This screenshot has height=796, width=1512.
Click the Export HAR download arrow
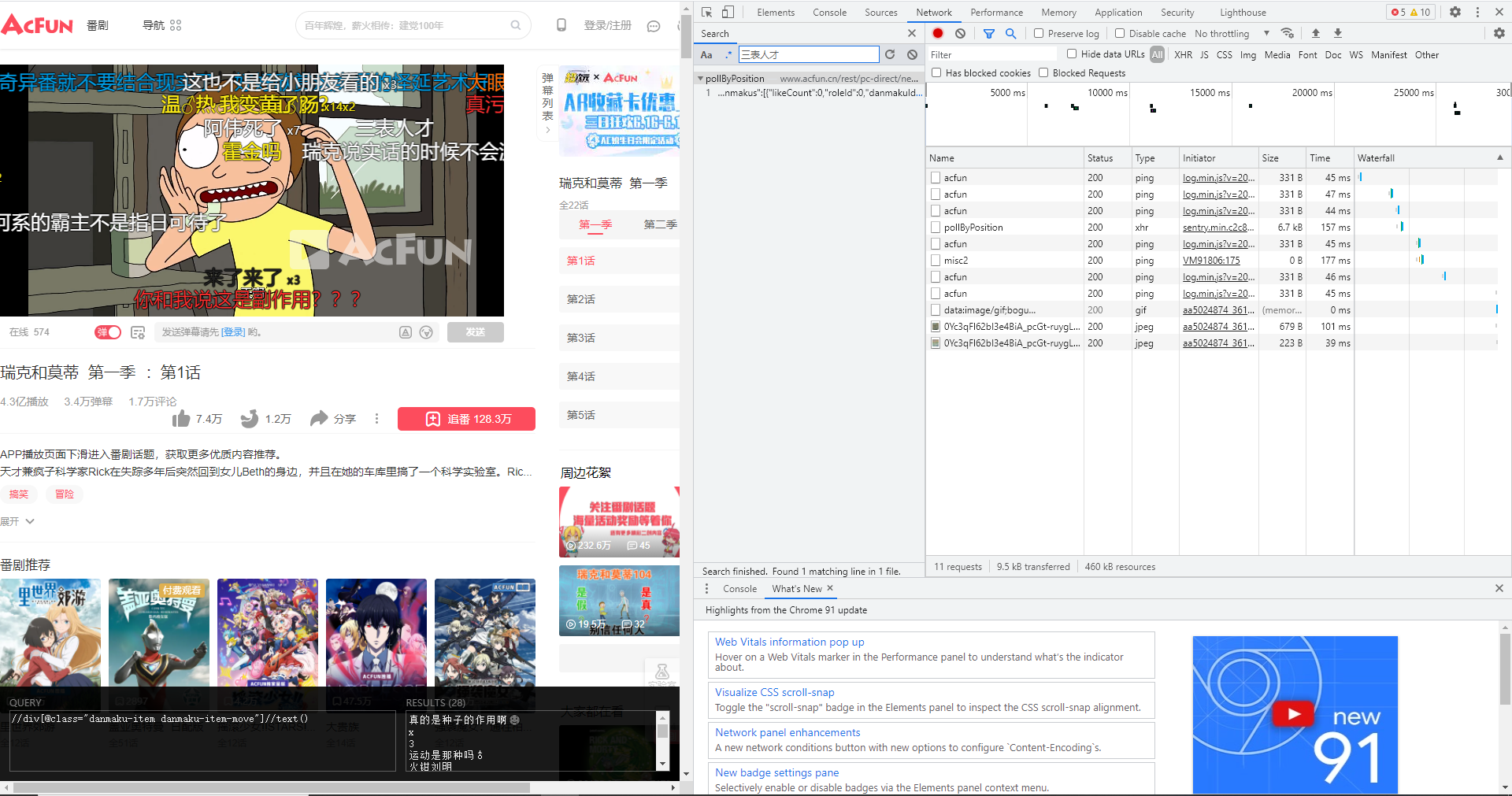point(1337,33)
